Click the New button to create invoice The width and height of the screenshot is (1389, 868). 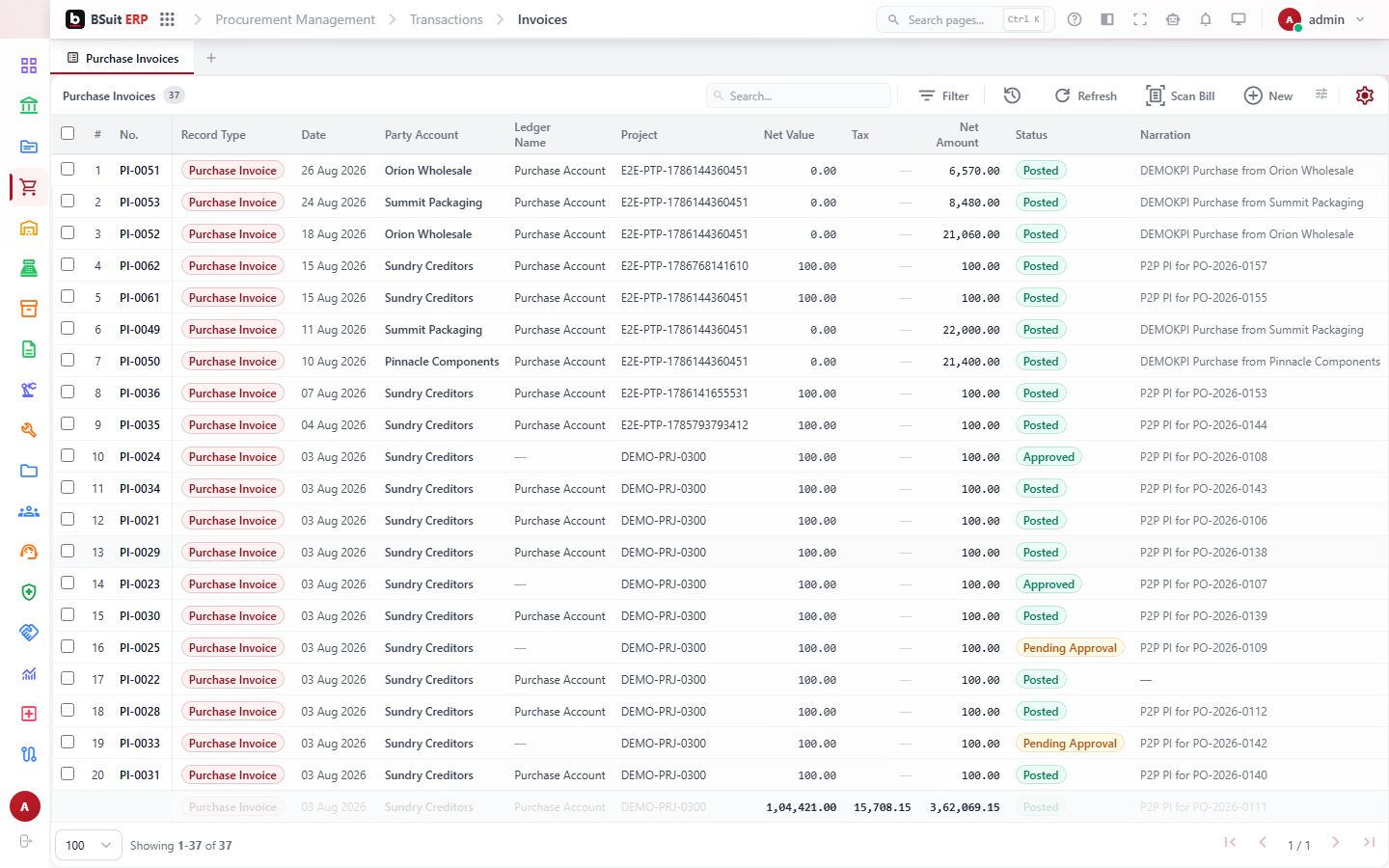[1268, 95]
